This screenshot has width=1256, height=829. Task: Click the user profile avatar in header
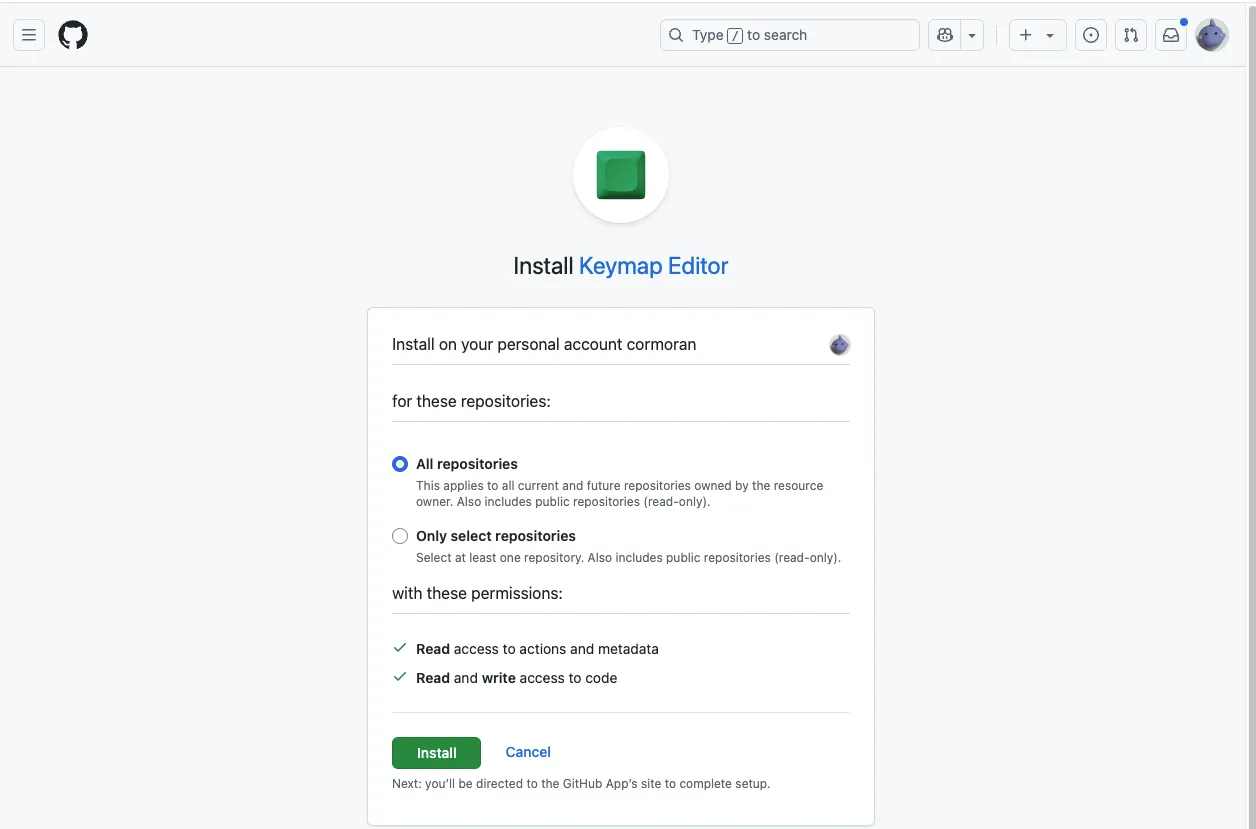(1212, 35)
